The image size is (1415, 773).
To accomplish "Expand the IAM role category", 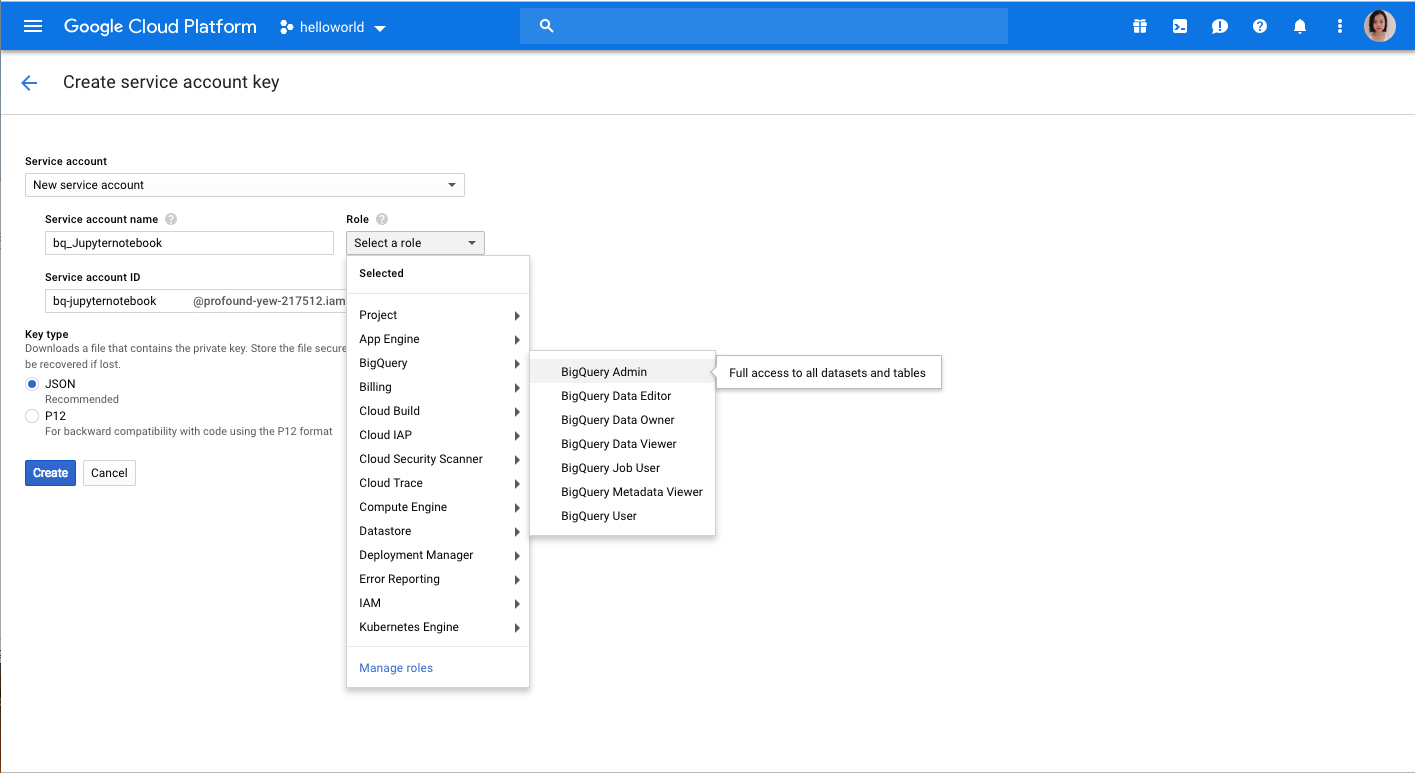I will pyautogui.click(x=438, y=603).
